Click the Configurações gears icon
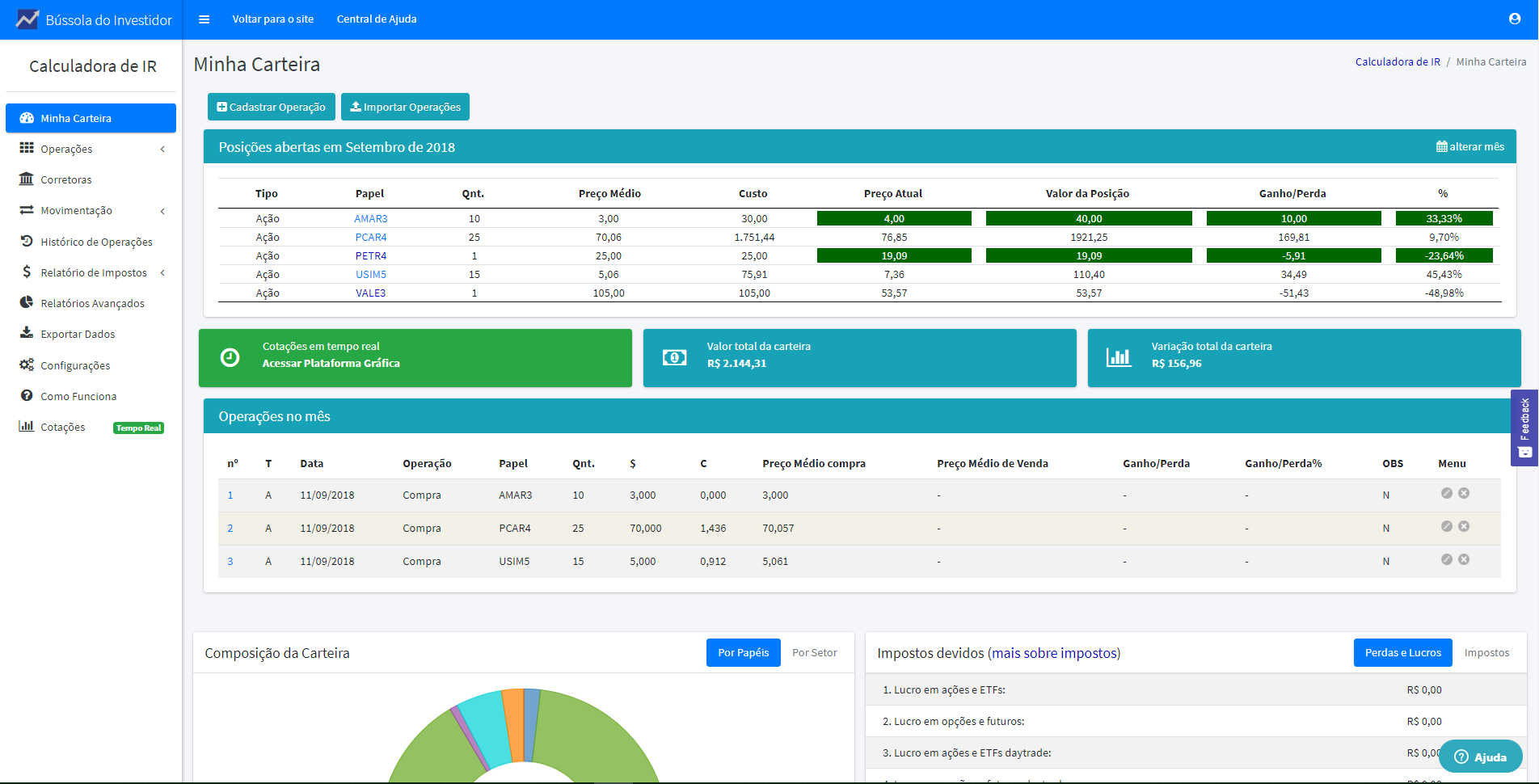This screenshot has height=784, width=1539. pos(27,365)
